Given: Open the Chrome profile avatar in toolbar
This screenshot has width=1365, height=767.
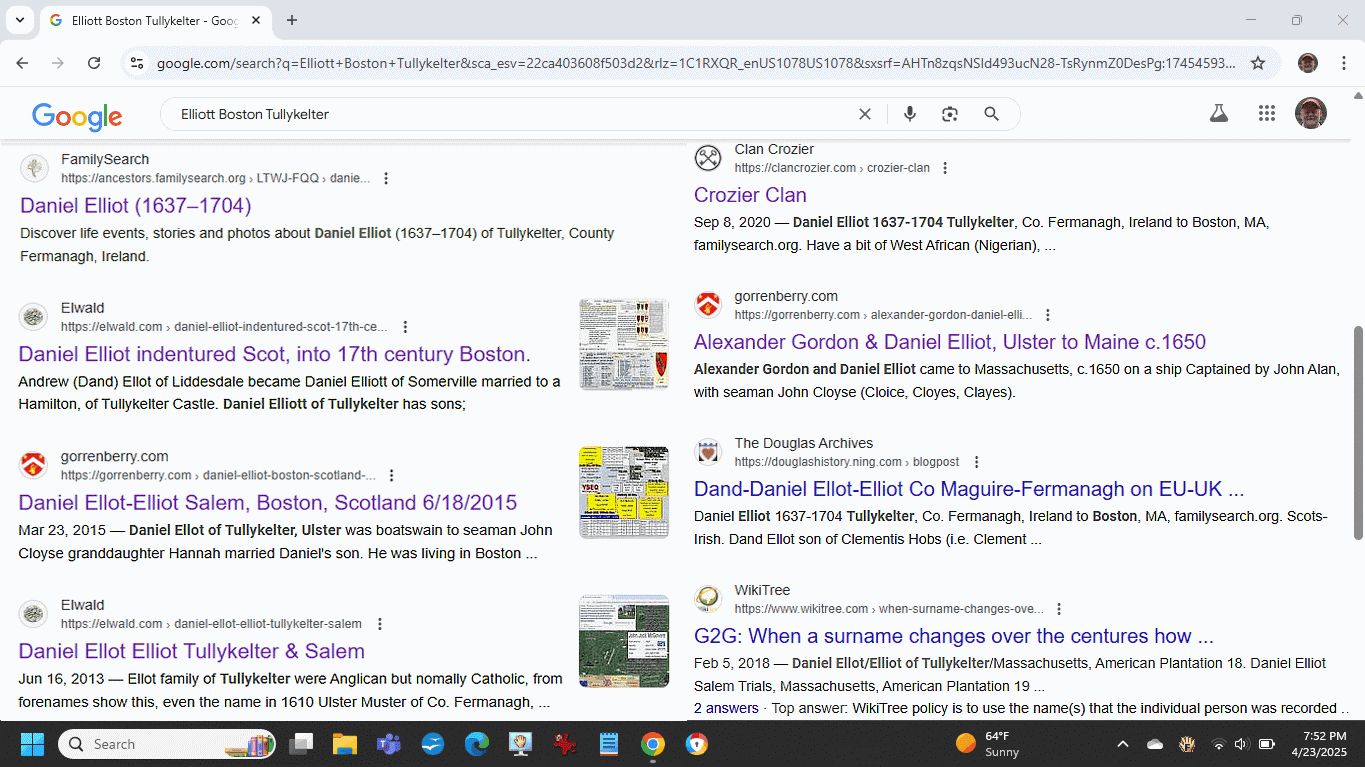Looking at the screenshot, I should click(x=1308, y=63).
